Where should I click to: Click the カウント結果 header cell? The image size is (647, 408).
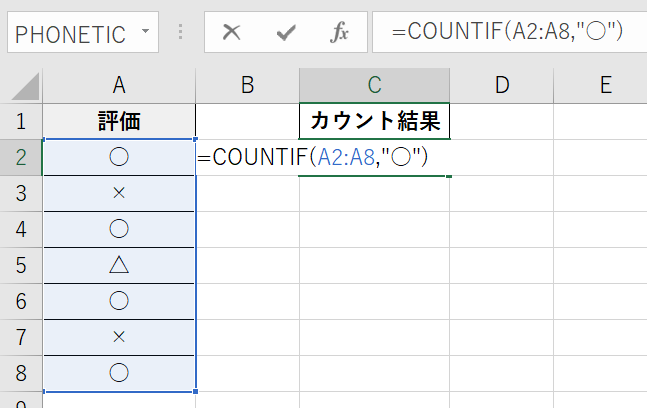(x=374, y=122)
